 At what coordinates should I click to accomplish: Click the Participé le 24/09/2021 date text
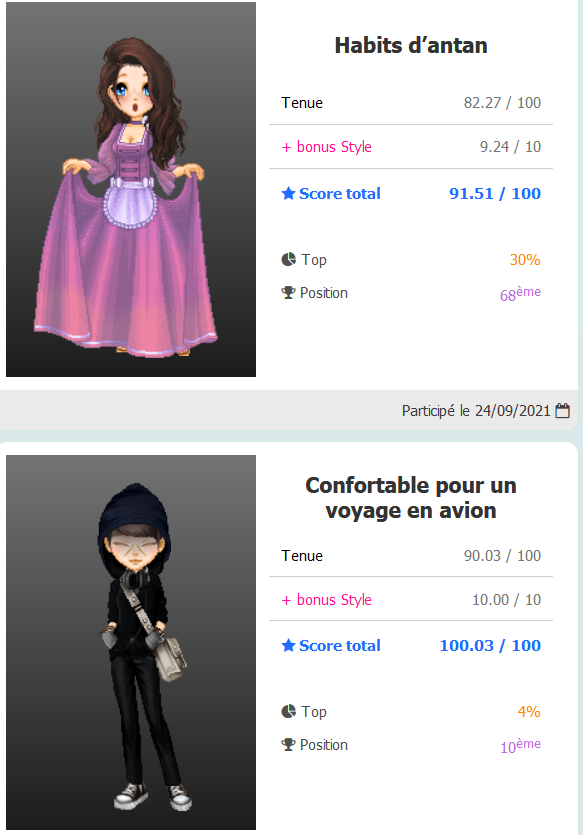tap(476, 411)
